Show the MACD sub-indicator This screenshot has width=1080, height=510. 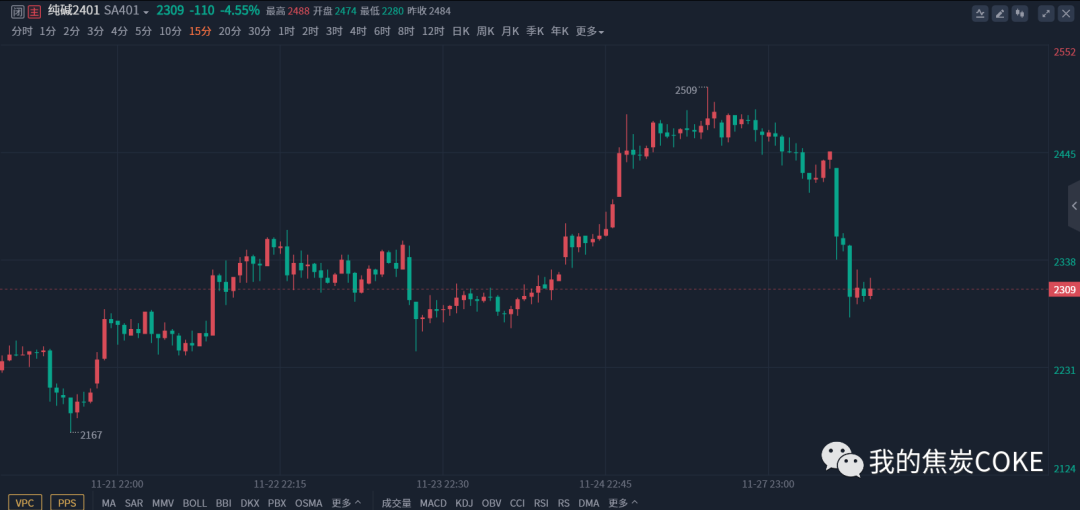click(433, 503)
